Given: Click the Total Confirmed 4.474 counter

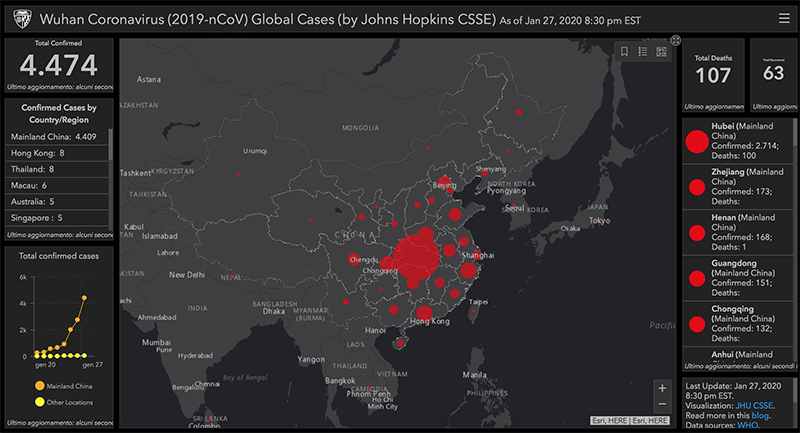Looking at the screenshot, I should point(59,65).
